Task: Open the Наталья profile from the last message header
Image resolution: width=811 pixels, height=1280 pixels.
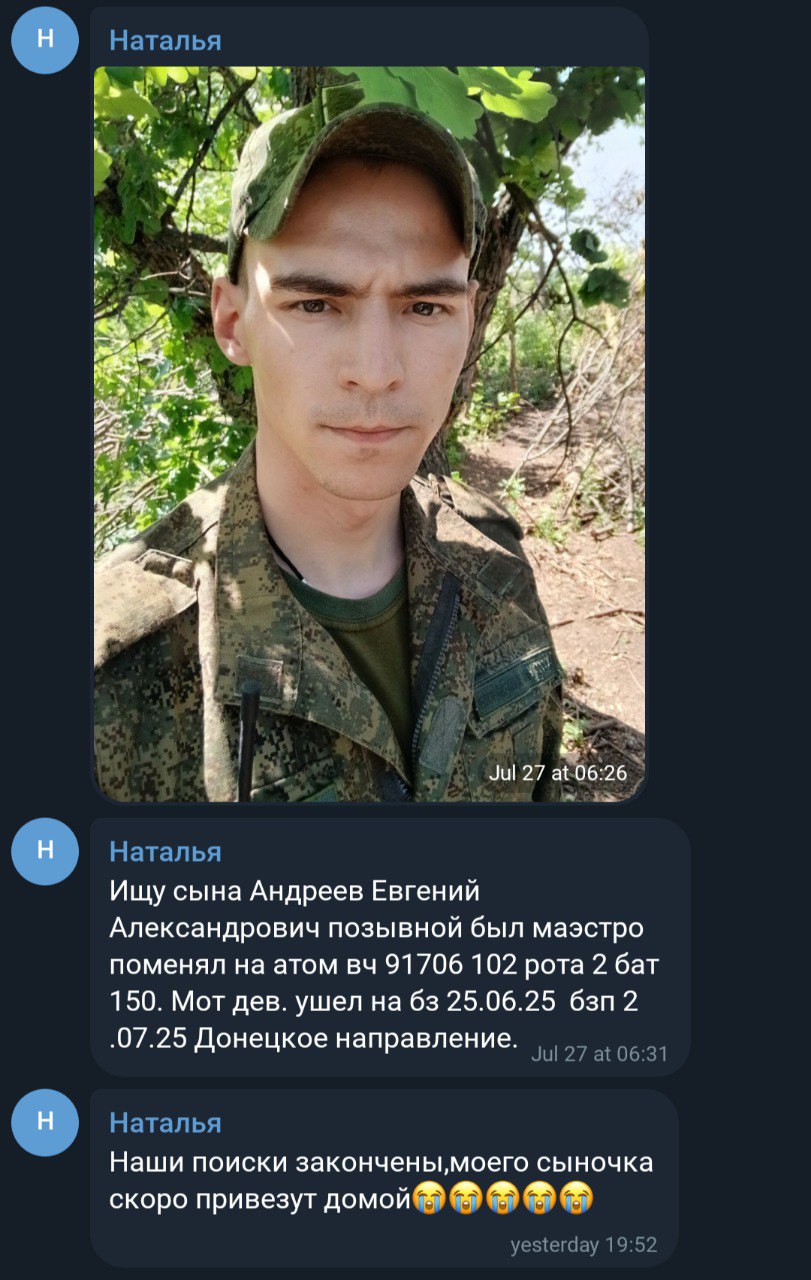Action: click(x=165, y=1123)
